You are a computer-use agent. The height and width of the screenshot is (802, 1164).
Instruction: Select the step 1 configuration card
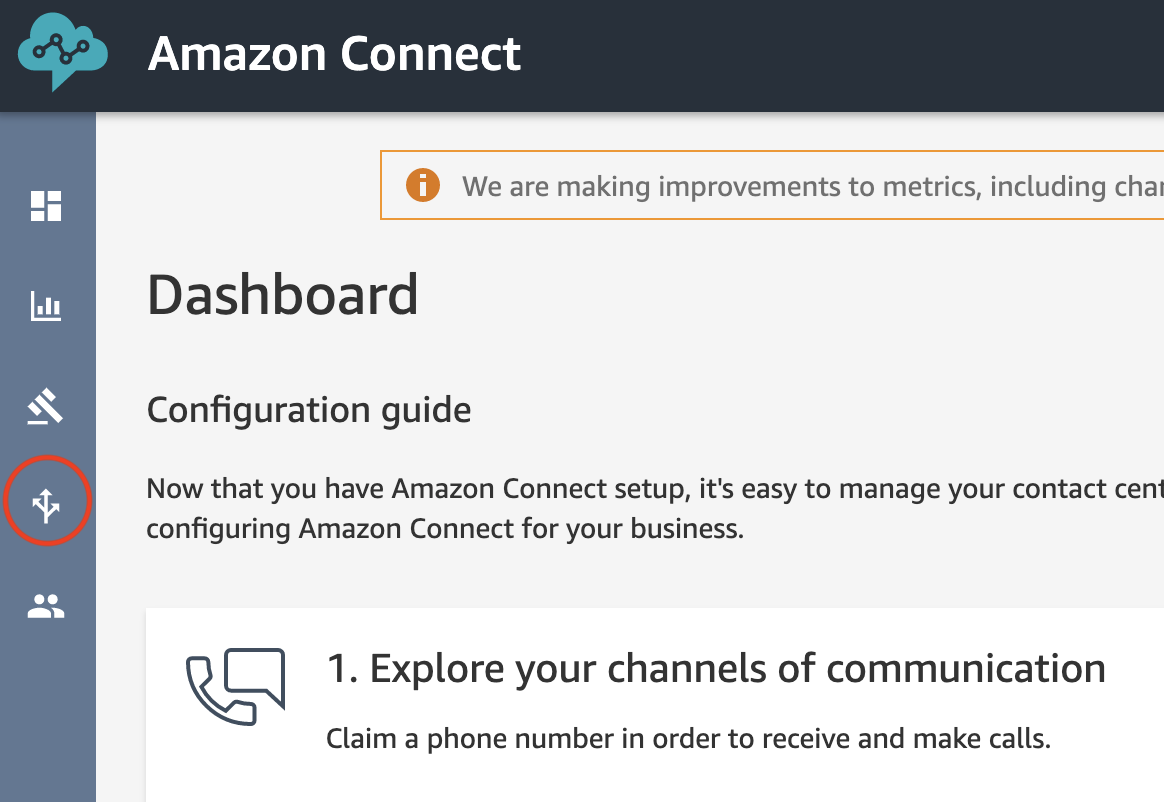[655, 705]
